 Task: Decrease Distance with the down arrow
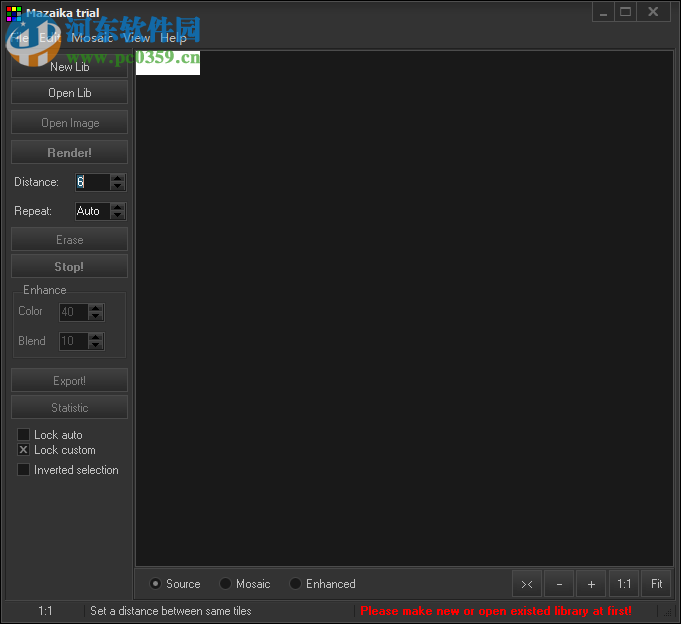118,186
